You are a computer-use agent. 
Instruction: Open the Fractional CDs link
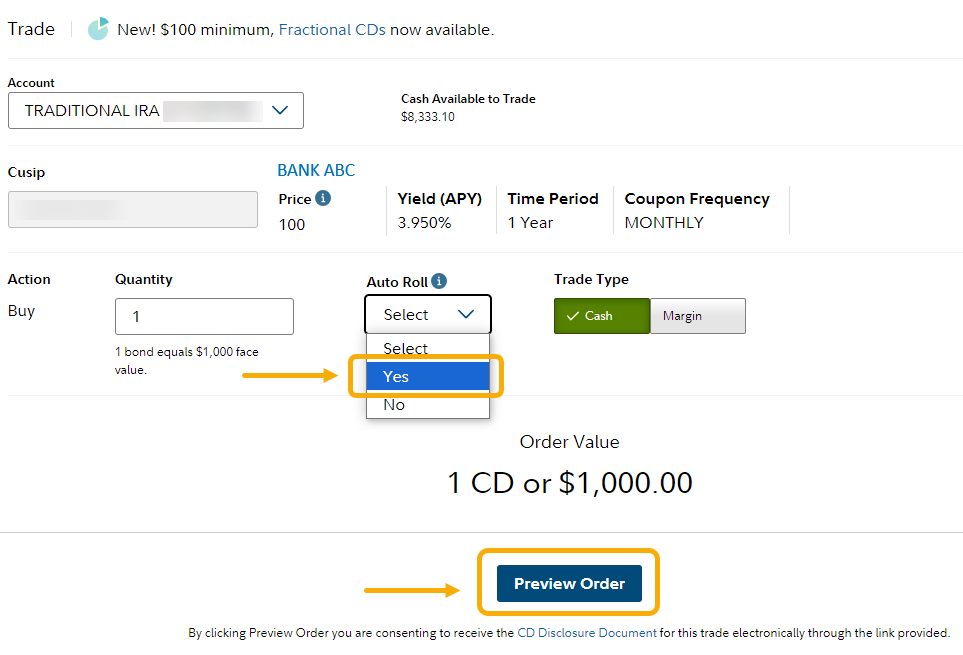pos(332,30)
